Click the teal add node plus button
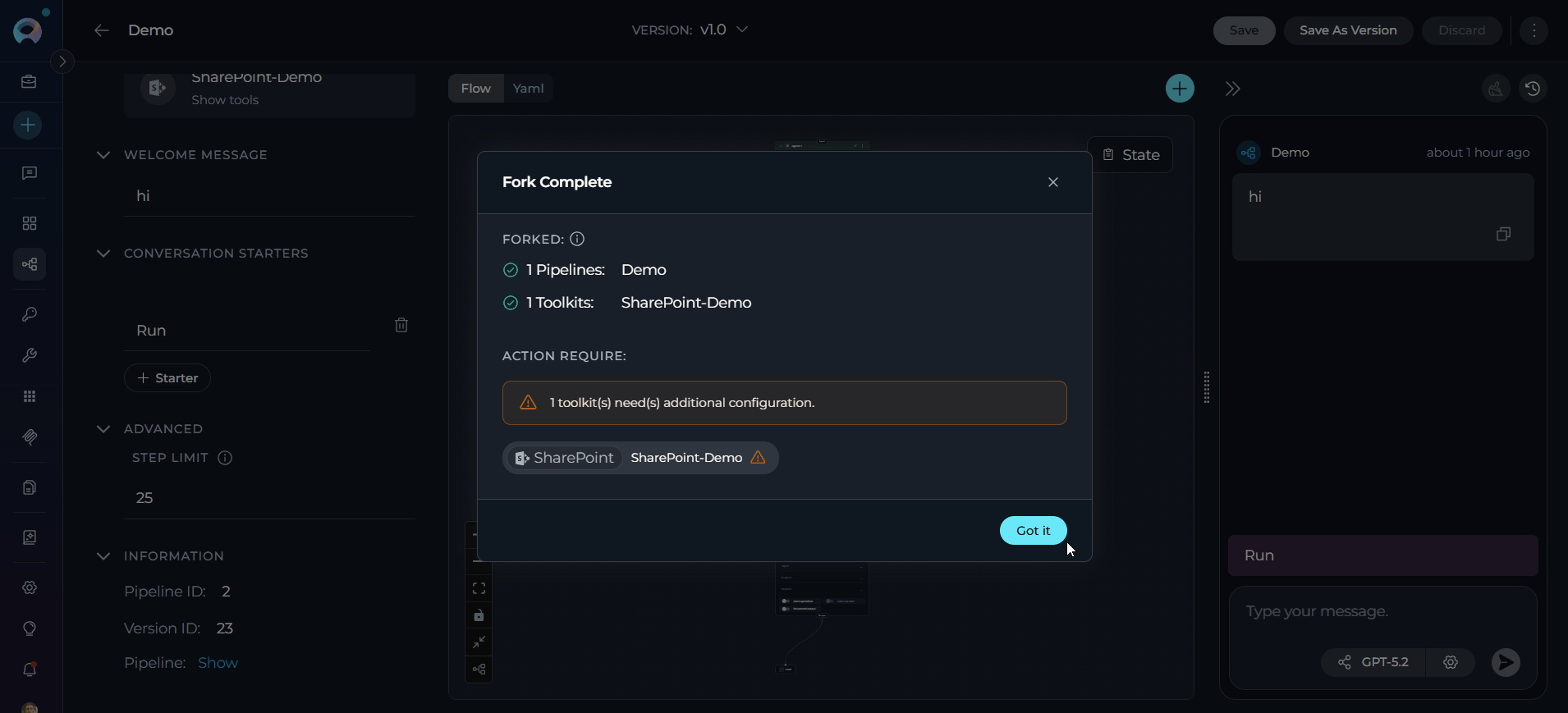Viewport: 1568px width, 713px height. tap(1180, 89)
